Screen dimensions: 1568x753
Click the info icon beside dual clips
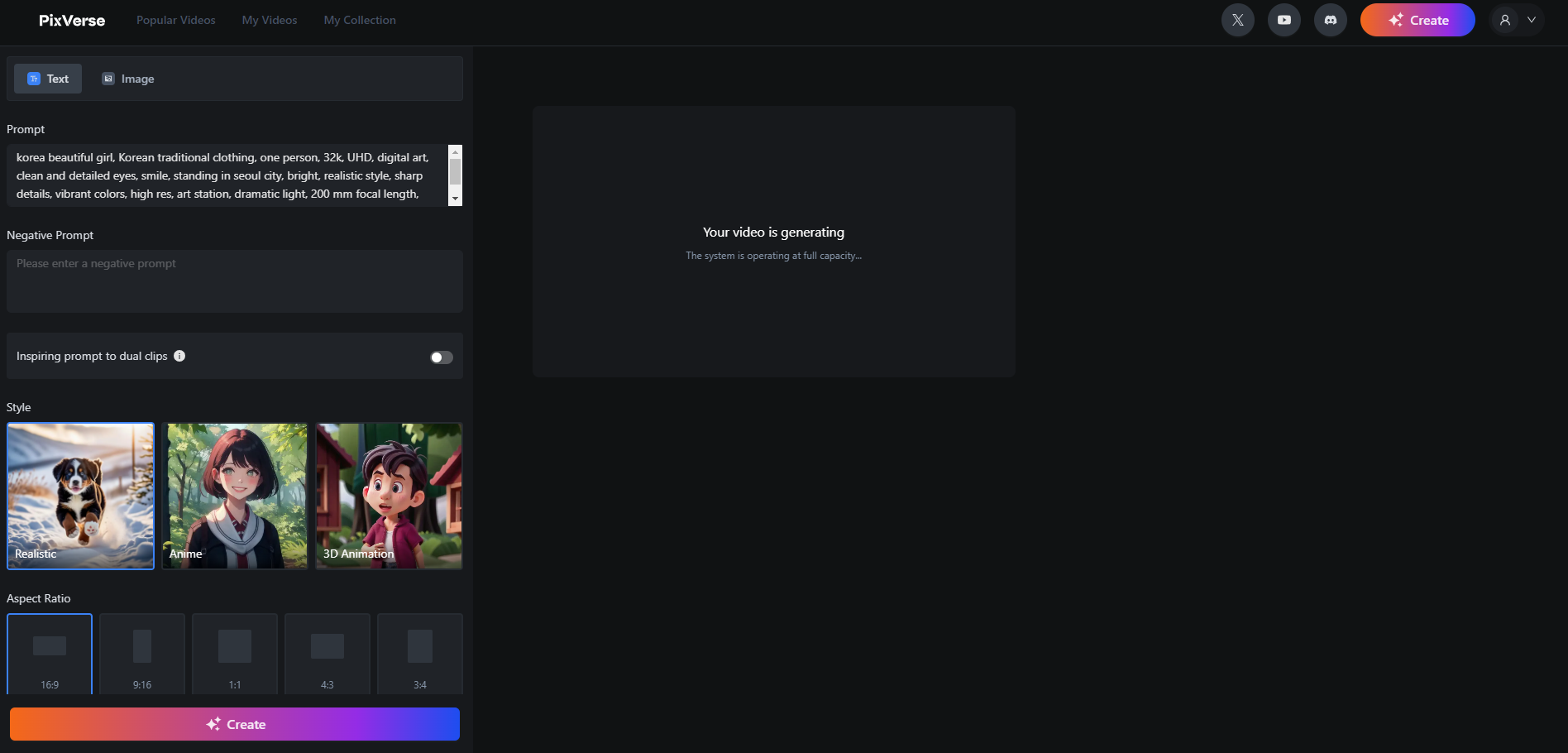coord(179,356)
